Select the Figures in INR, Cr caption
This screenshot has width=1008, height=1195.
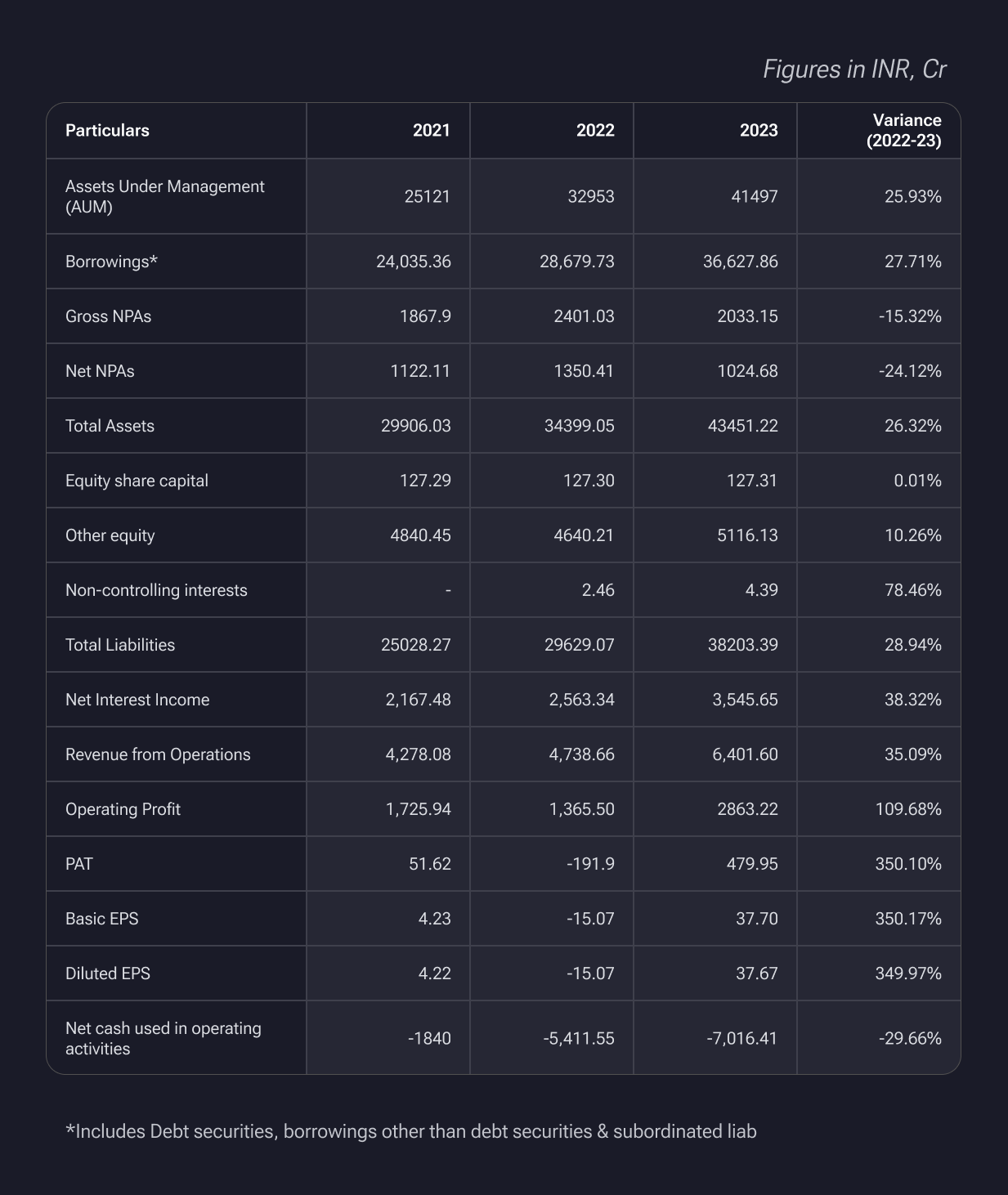point(854,69)
